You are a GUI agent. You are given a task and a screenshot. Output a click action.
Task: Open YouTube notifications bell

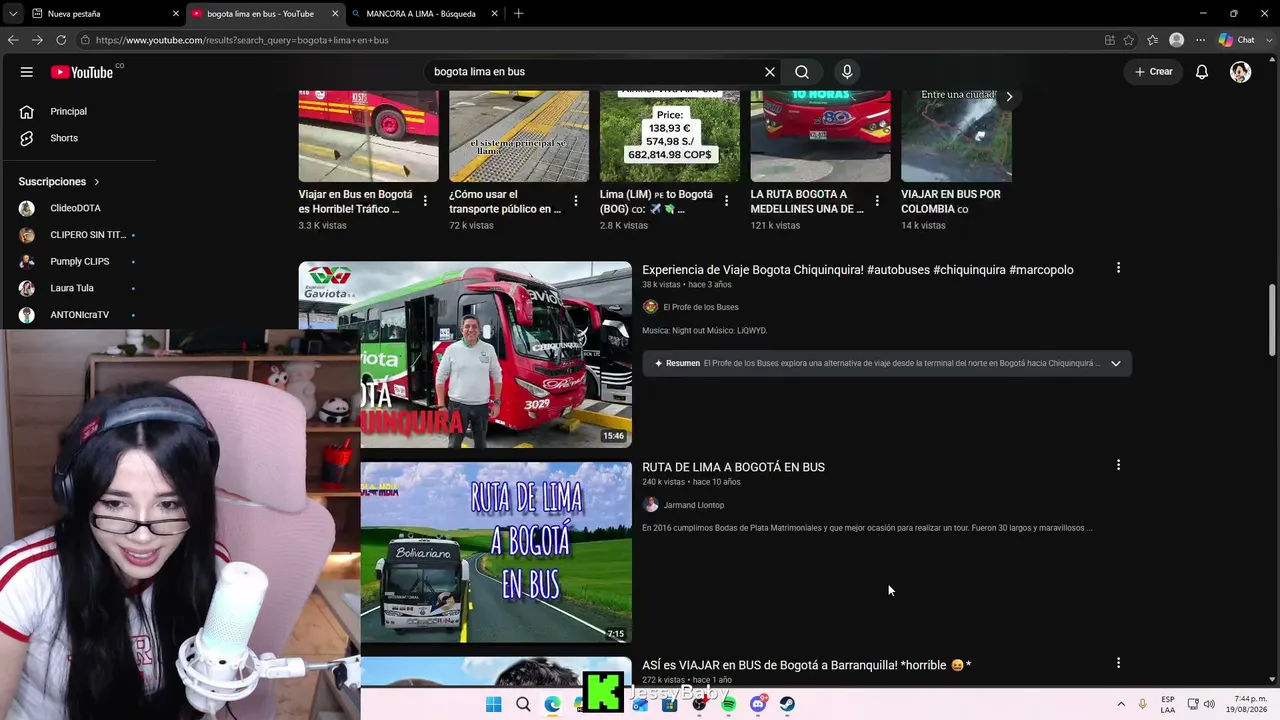coord(1202,72)
